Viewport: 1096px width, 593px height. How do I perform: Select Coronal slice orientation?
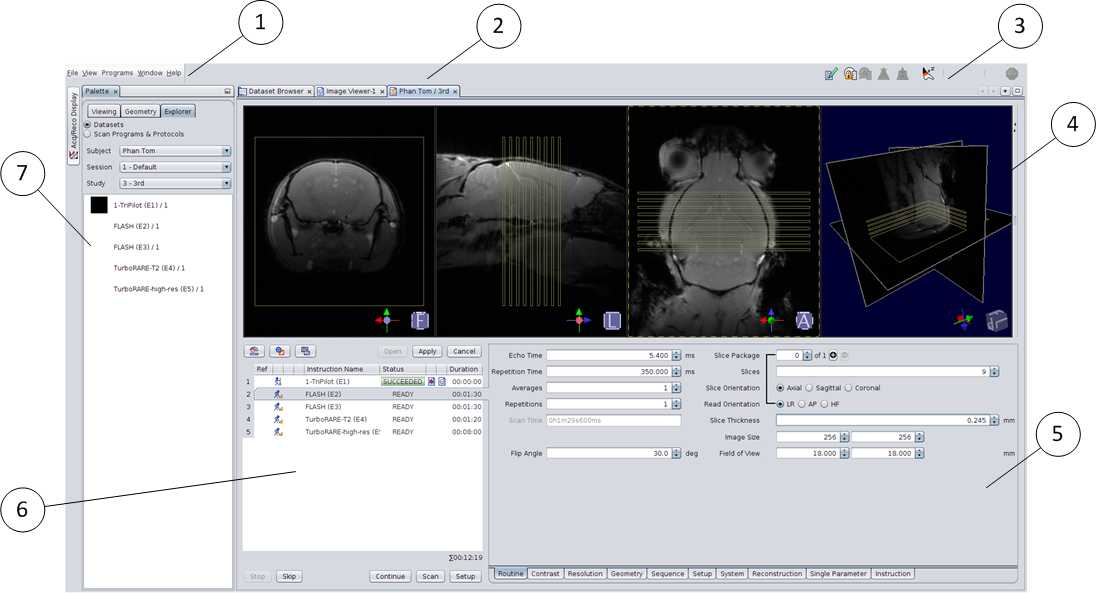848,388
